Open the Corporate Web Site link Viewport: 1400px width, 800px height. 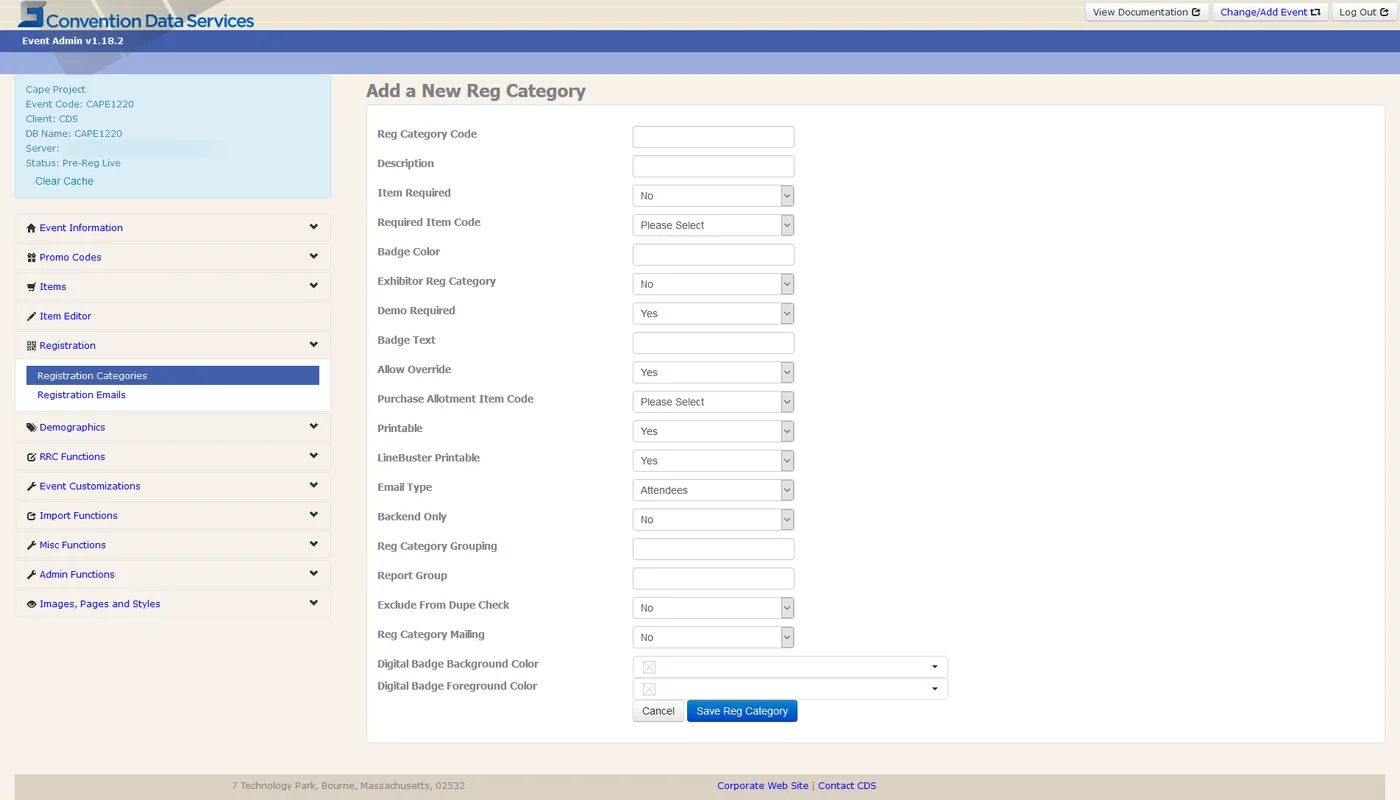(x=763, y=786)
